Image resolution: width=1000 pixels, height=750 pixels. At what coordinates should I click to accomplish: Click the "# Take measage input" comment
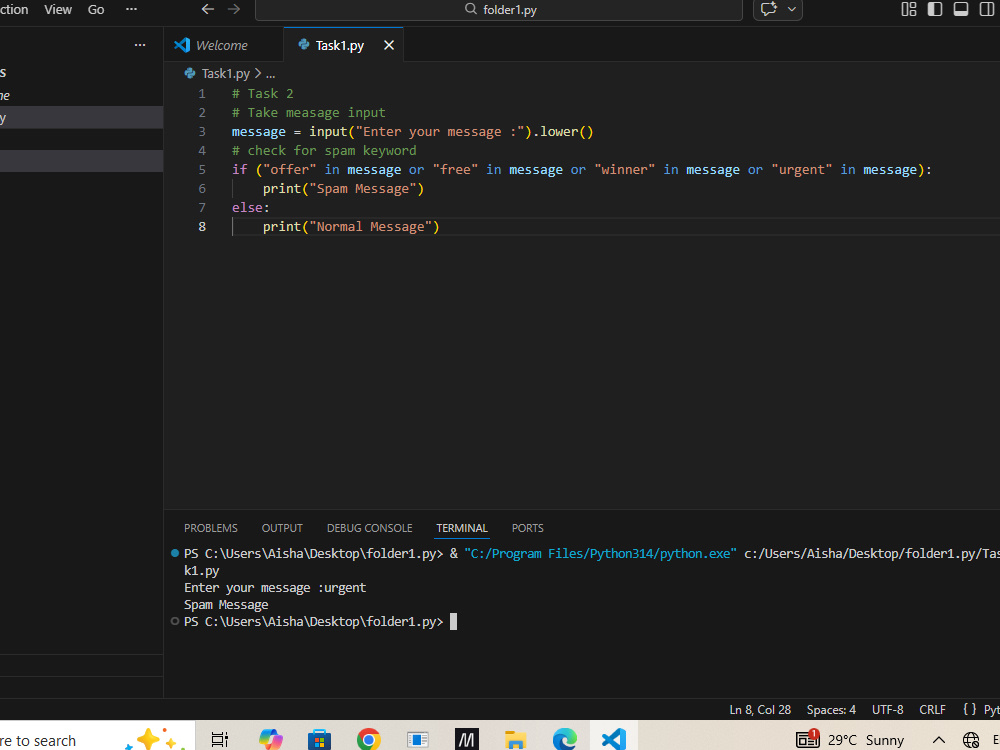coord(309,113)
